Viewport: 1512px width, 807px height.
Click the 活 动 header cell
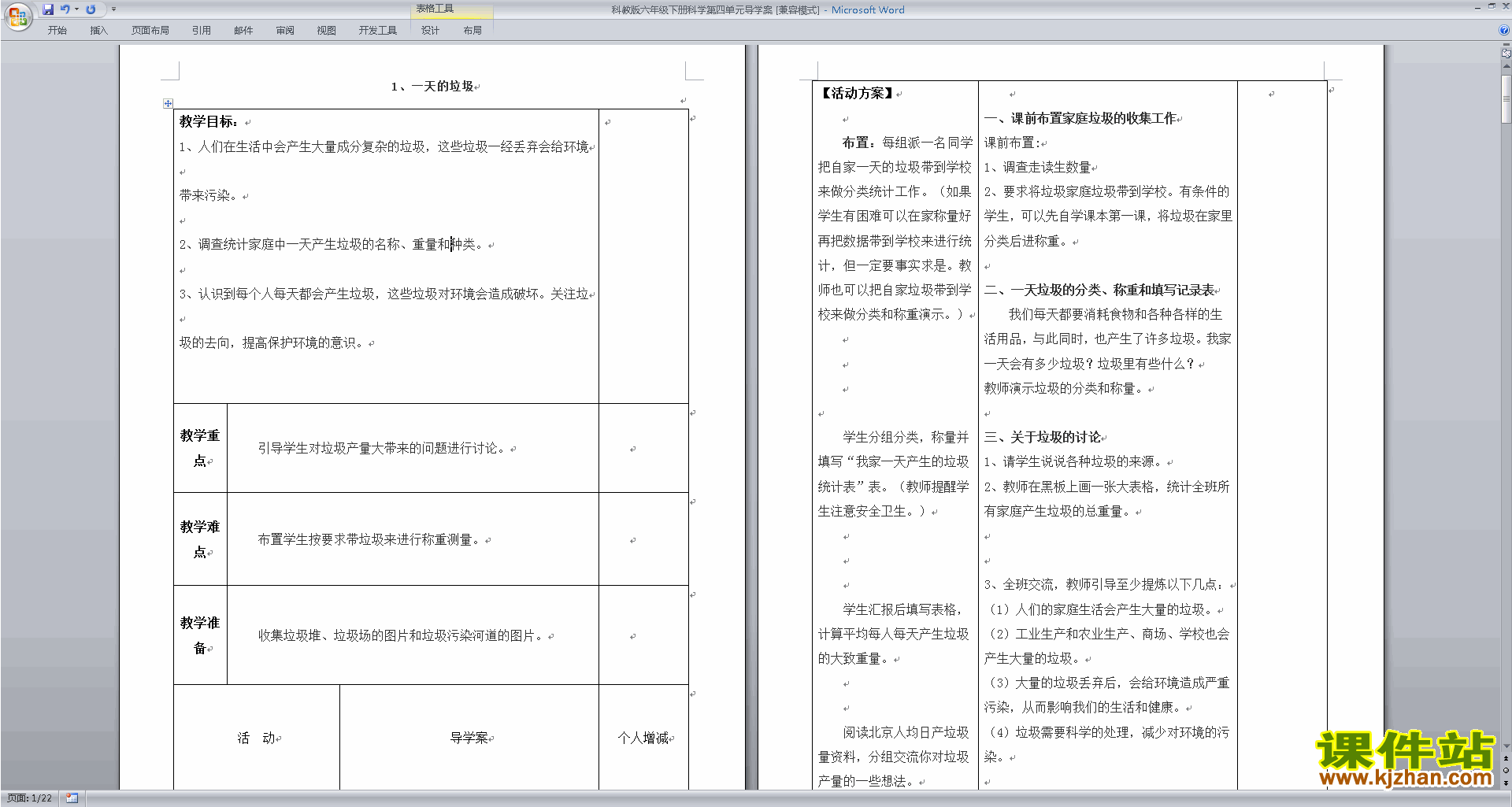tap(257, 738)
